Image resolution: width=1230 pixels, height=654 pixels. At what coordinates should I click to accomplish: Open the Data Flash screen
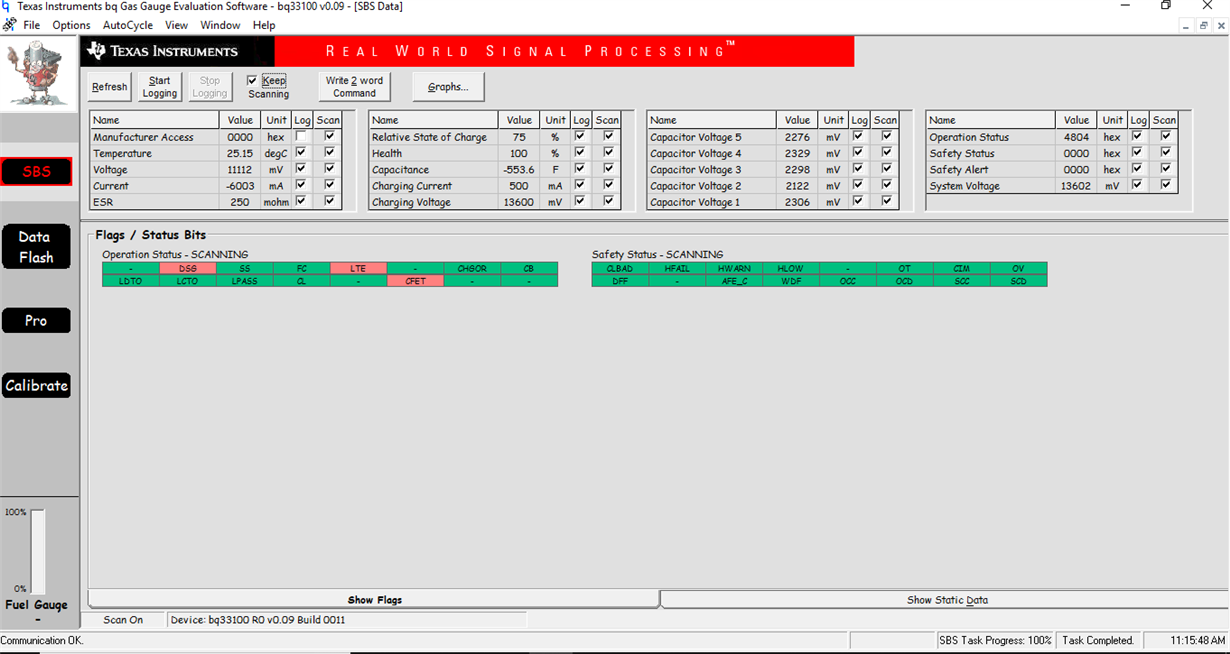pyautogui.click(x=37, y=247)
